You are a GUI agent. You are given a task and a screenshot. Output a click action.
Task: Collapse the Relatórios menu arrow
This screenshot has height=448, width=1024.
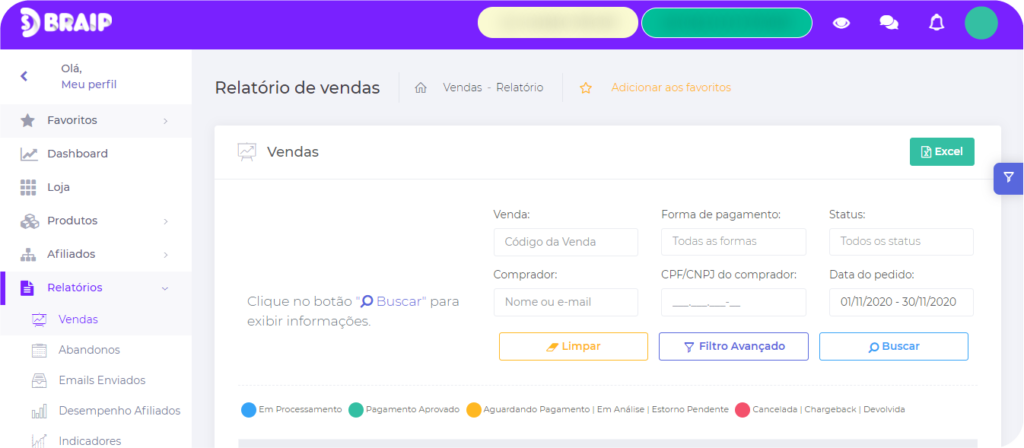click(x=165, y=288)
